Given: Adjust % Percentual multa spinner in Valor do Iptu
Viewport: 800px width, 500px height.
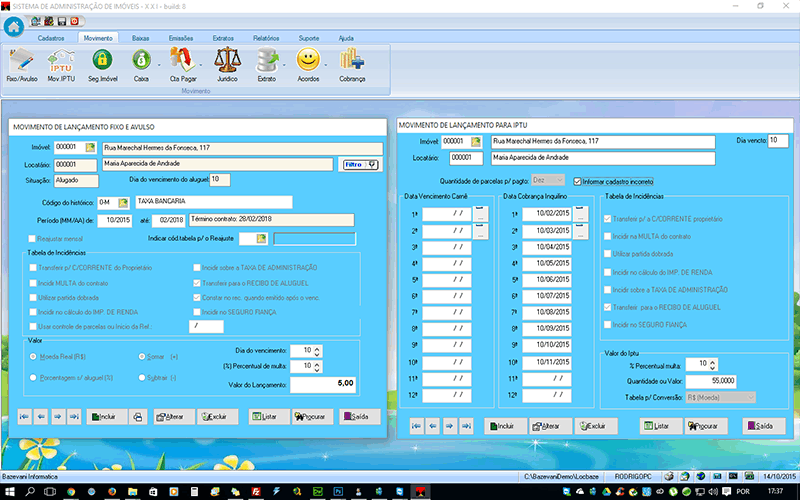Looking at the screenshot, I should [x=713, y=364].
